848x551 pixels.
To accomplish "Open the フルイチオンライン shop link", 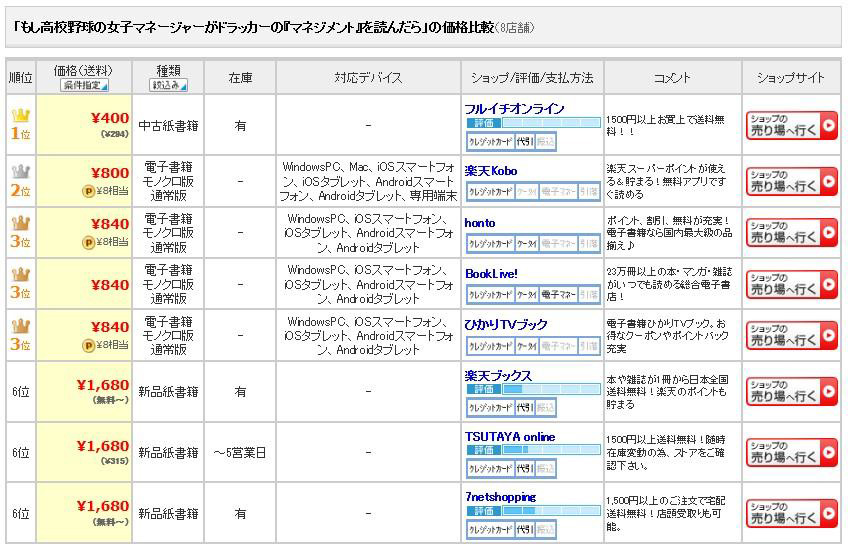I will point(514,109).
